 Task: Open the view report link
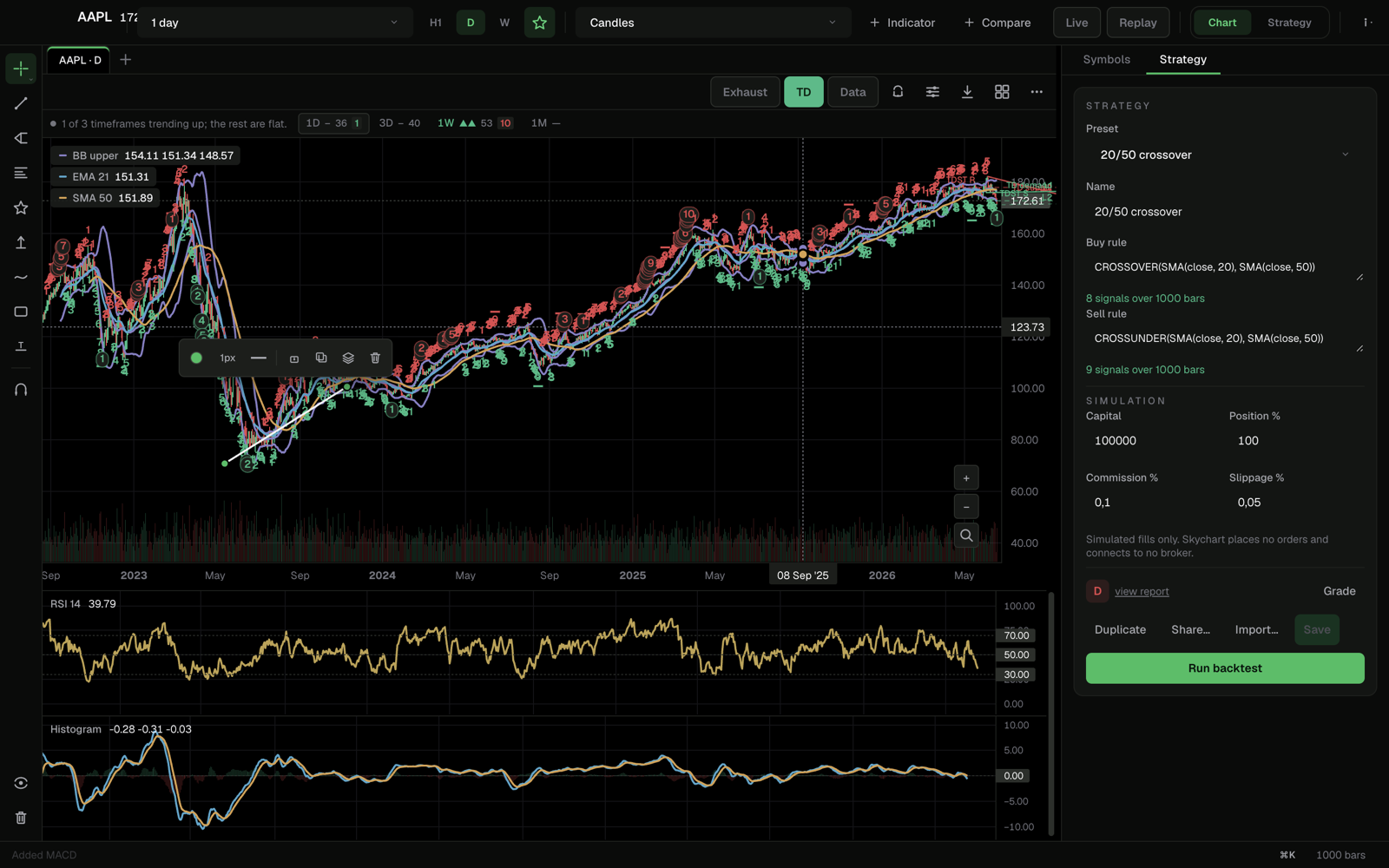[x=1142, y=591]
